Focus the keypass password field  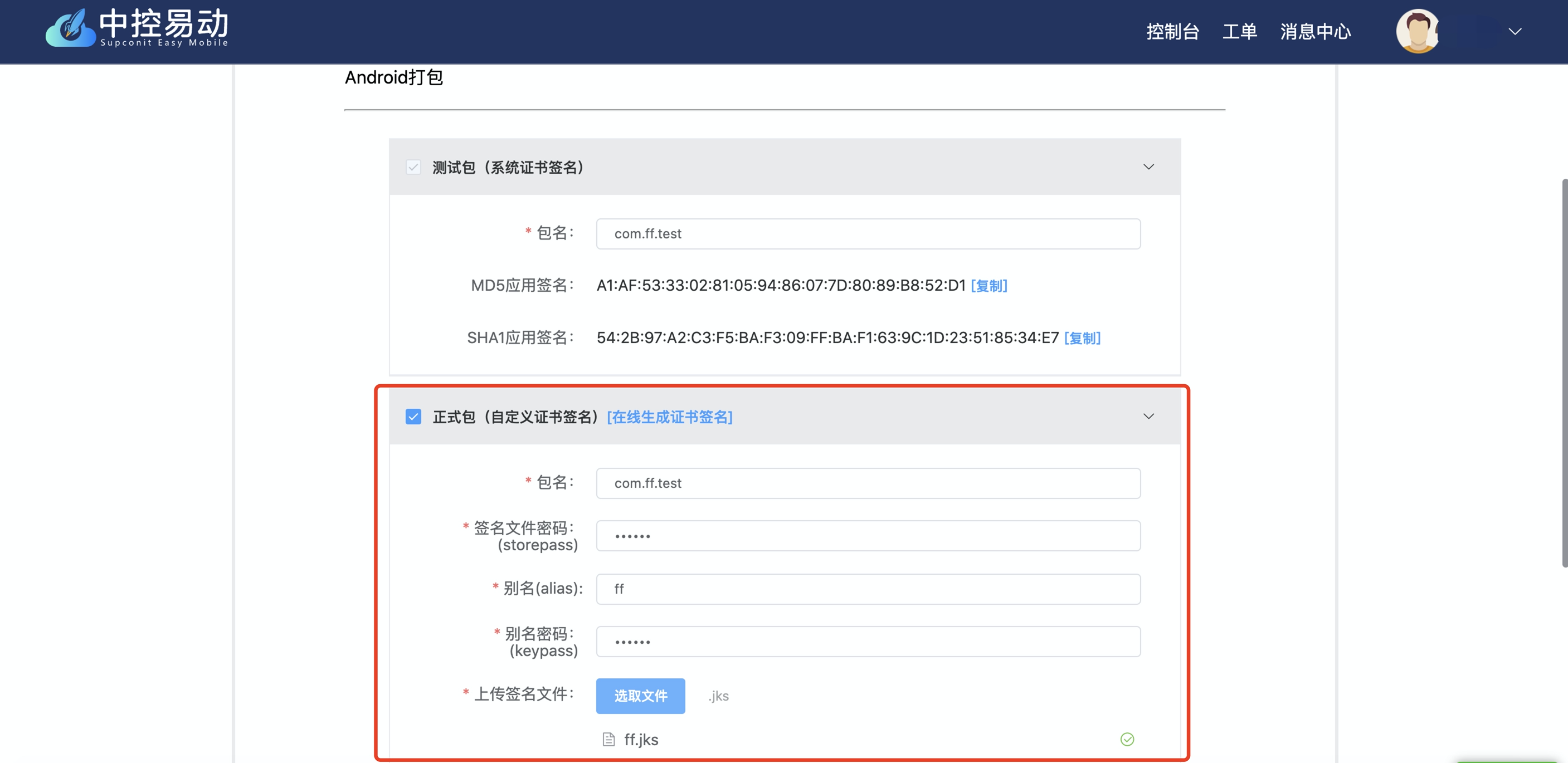point(868,642)
